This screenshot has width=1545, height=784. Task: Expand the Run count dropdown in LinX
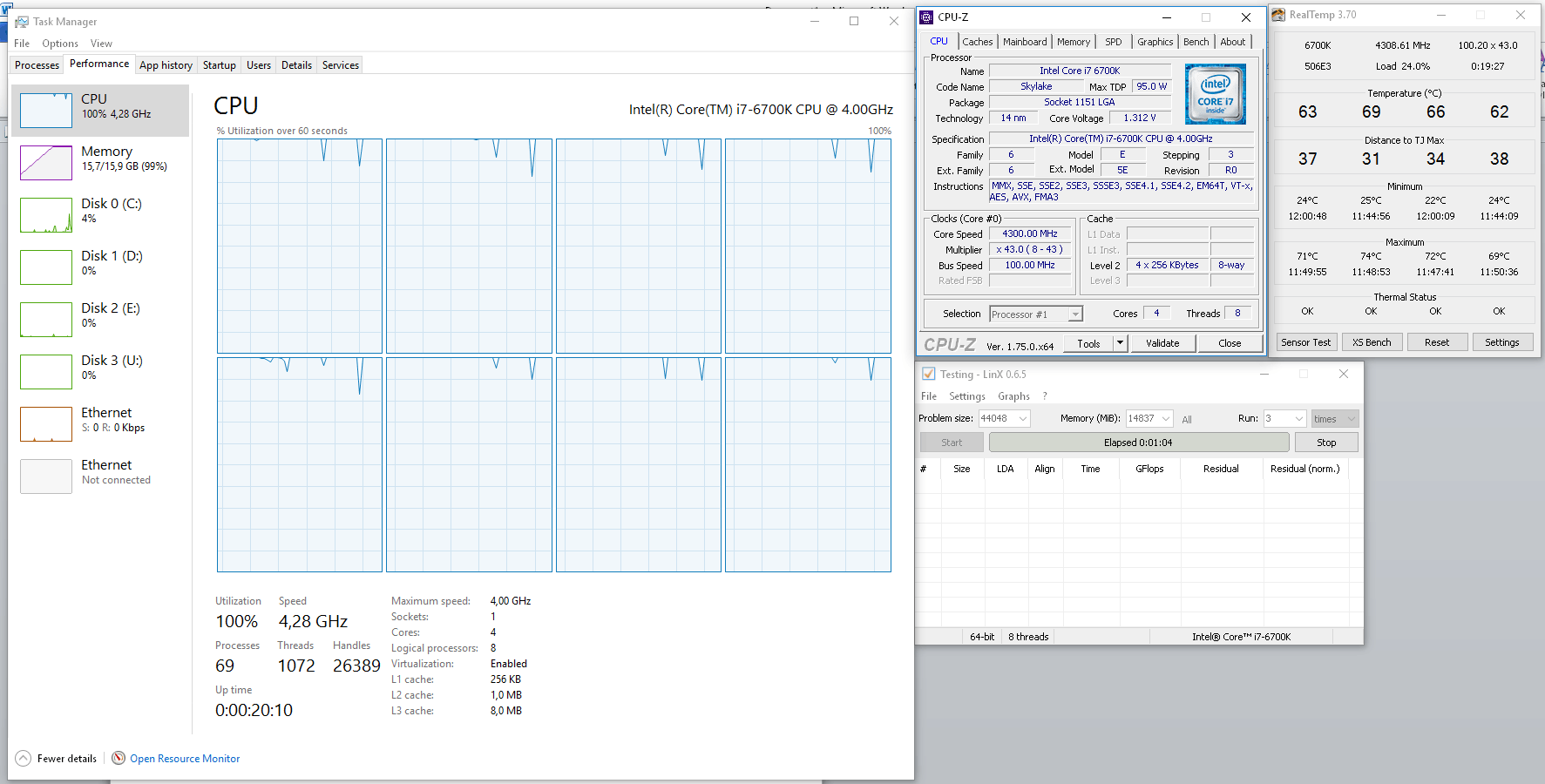1299,419
